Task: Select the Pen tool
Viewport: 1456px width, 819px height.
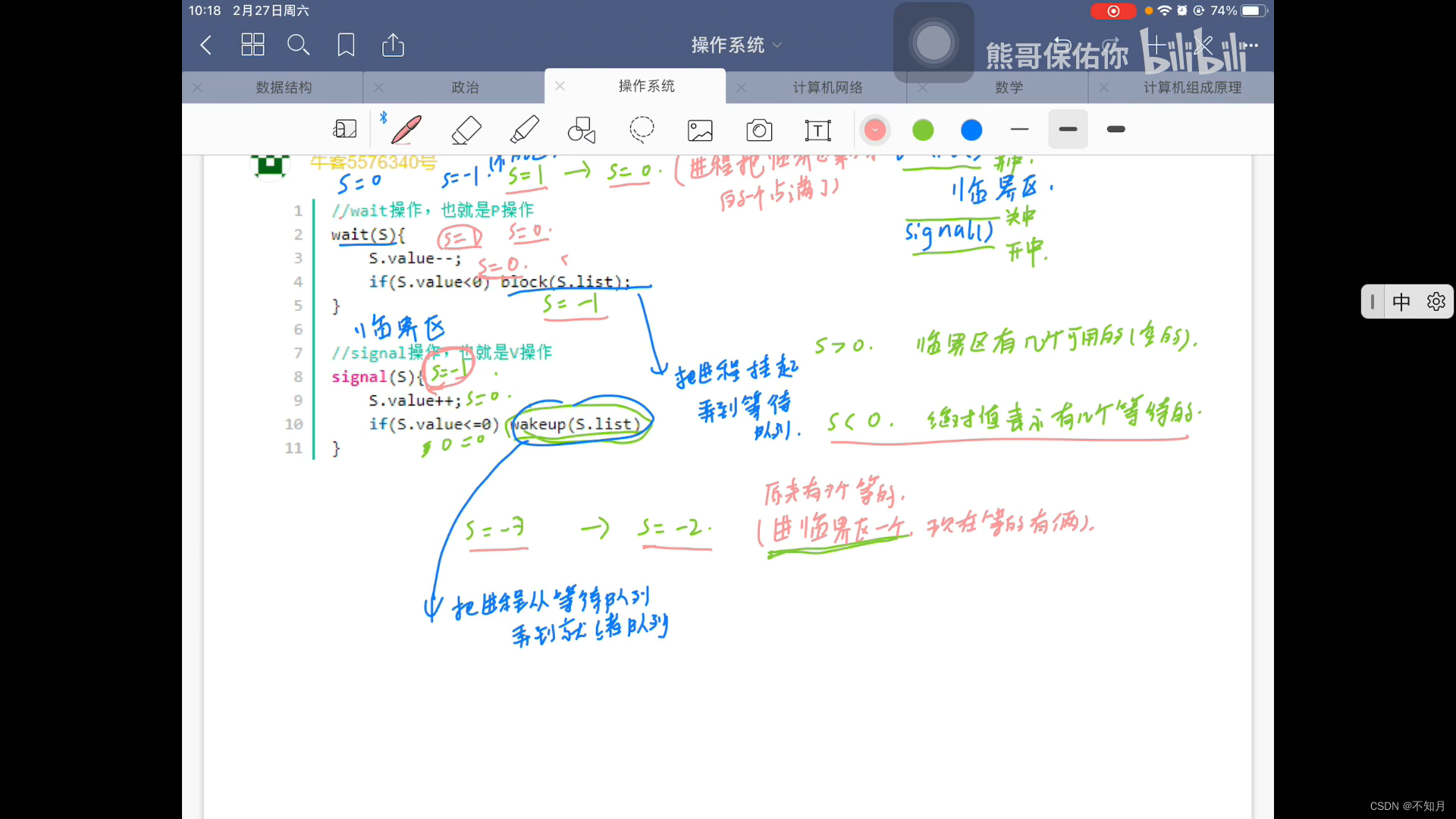Action: click(x=406, y=129)
